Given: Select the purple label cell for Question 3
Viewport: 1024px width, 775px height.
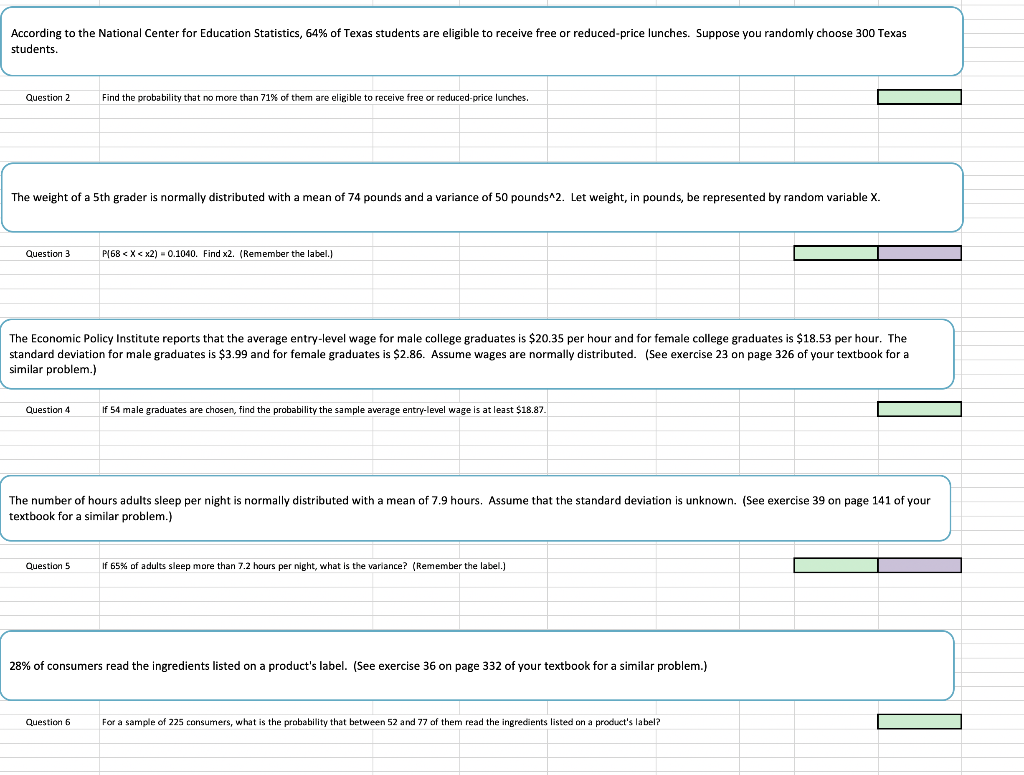Looking at the screenshot, I should (920, 253).
